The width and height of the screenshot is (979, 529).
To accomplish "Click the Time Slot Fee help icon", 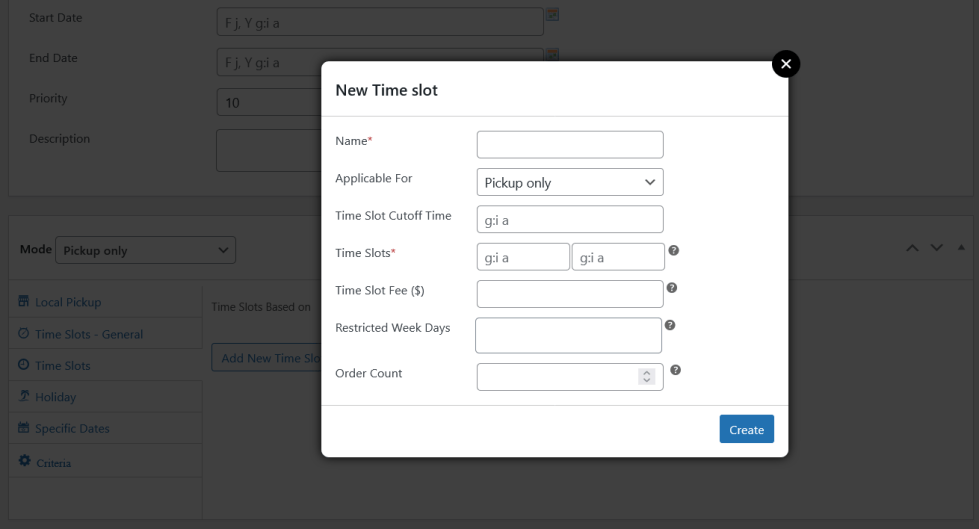I will 672,288.
